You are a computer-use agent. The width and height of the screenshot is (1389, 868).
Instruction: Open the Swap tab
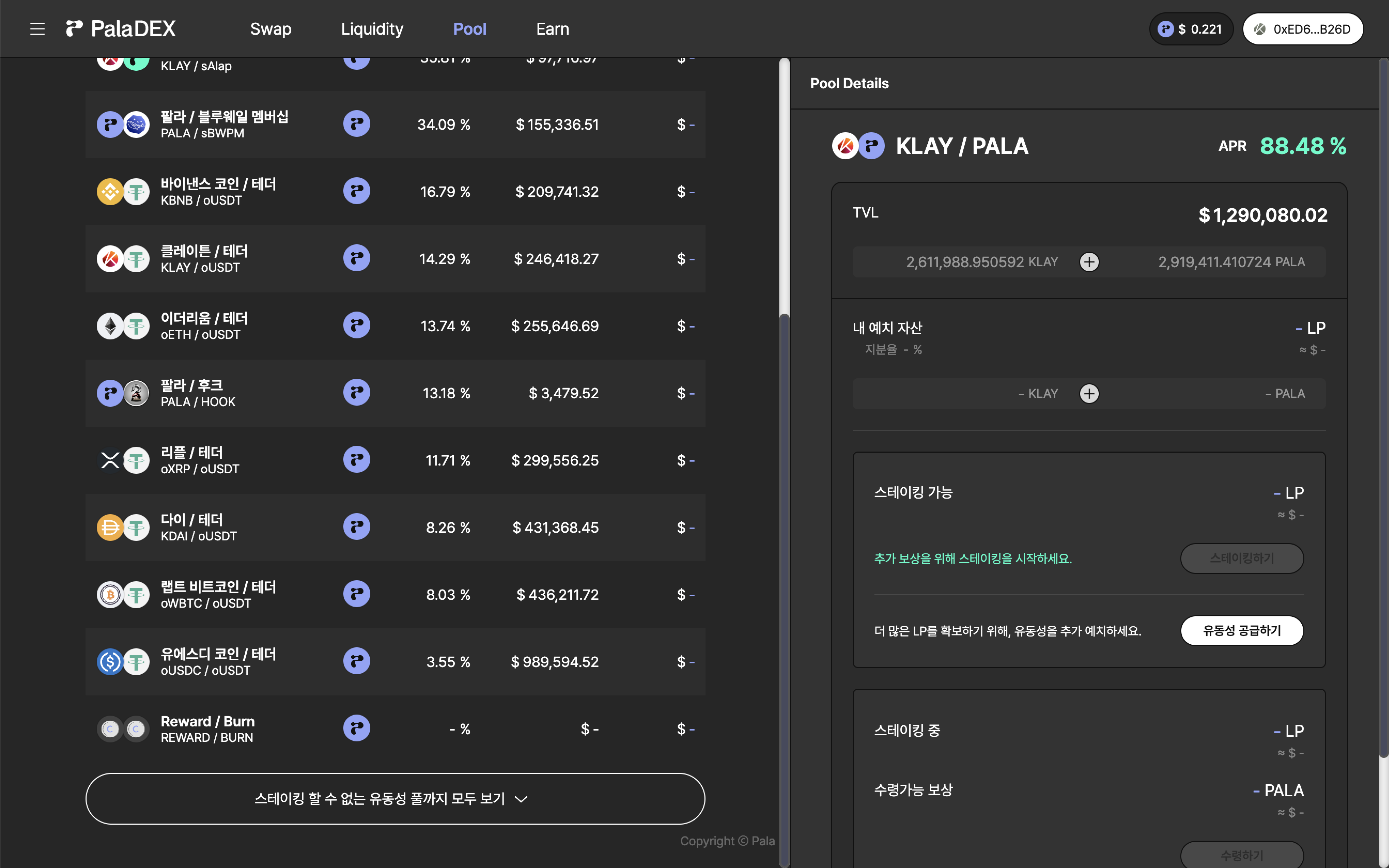pyautogui.click(x=271, y=29)
